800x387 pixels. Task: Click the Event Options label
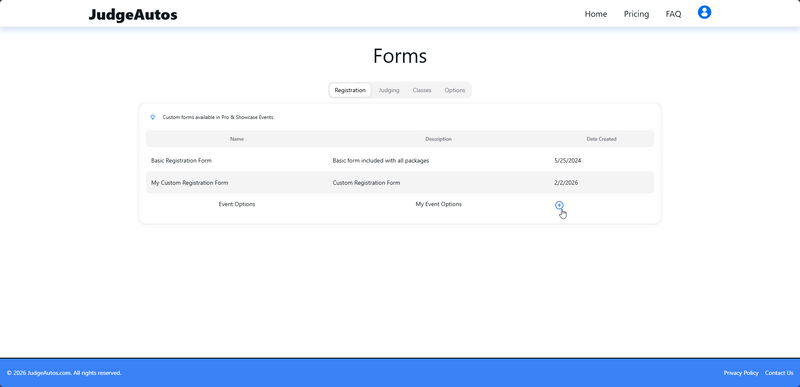coord(237,204)
